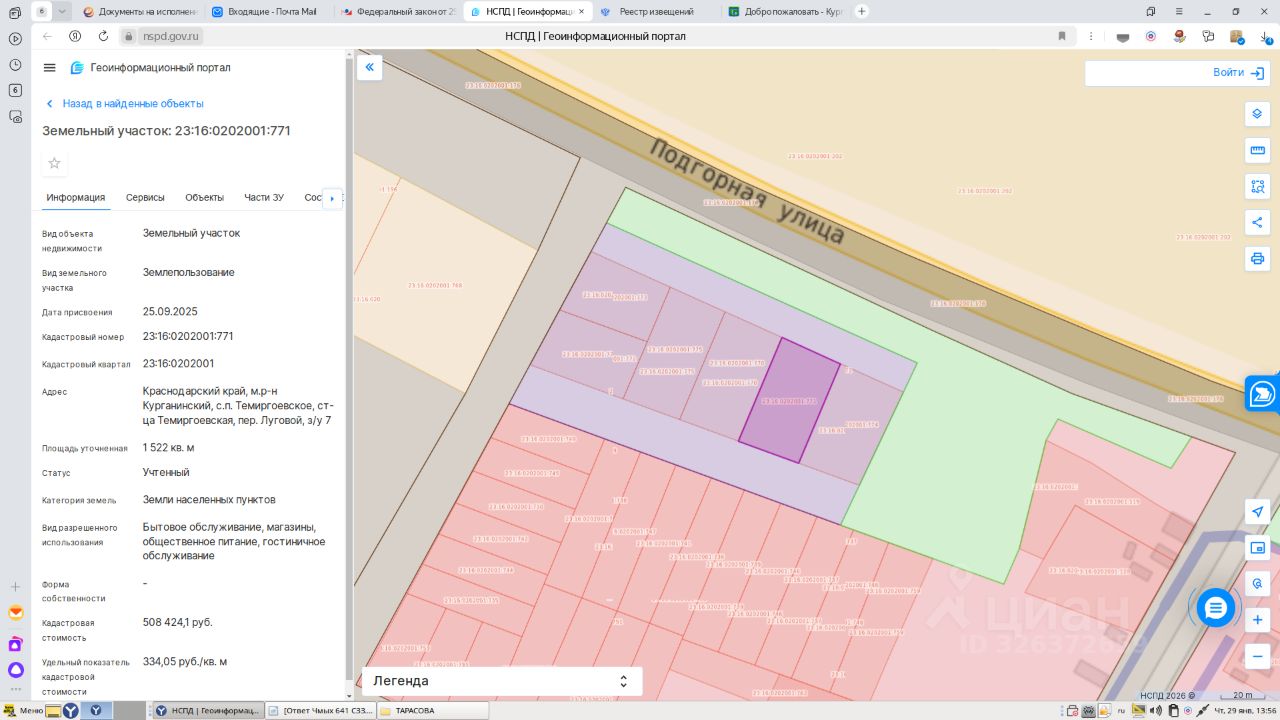The image size is (1280, 720).
Task: Open a new browser tab
Action: pyautogui.click(x=862, y=11)
